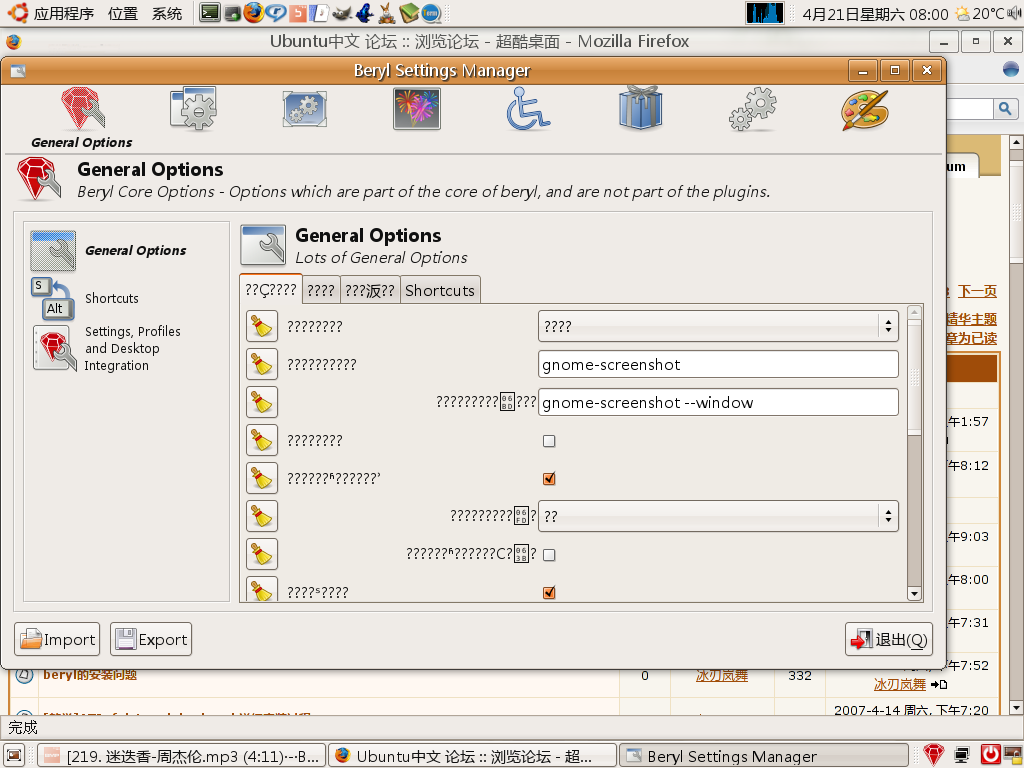Open the '????' combo box dropdown

pos(718,327)
